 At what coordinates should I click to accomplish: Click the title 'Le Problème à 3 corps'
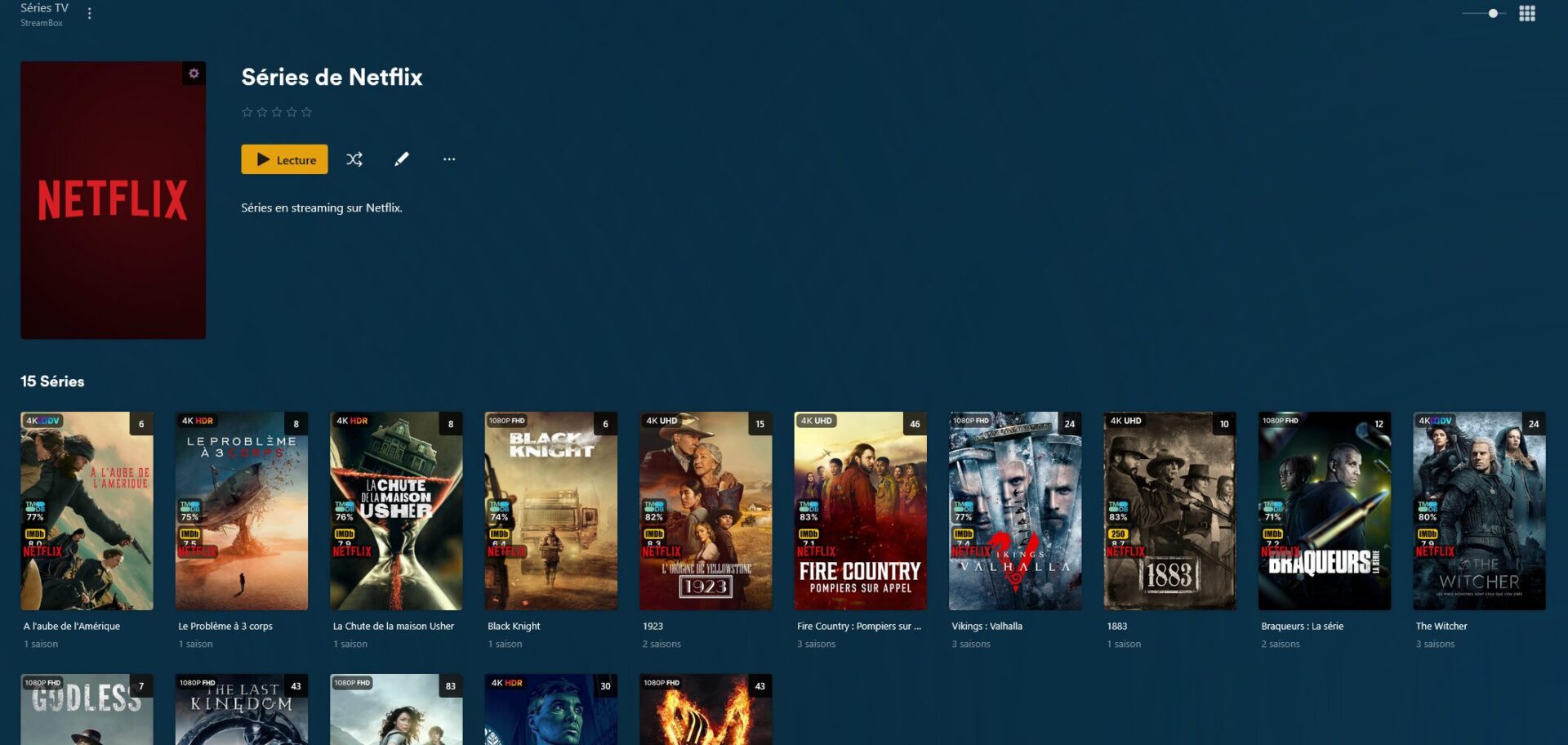pos(225,626)
